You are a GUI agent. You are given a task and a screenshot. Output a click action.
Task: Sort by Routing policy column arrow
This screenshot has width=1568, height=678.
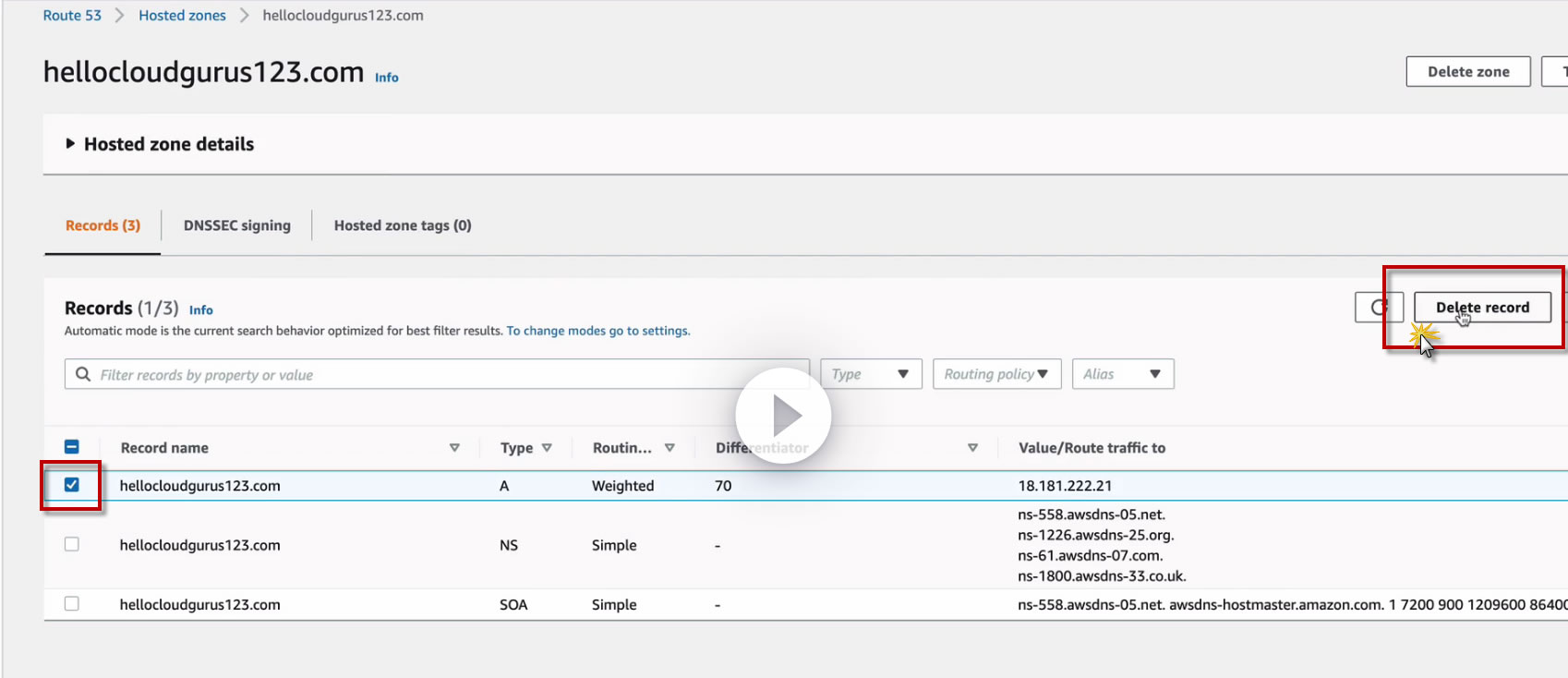click(x=669, y=448)
